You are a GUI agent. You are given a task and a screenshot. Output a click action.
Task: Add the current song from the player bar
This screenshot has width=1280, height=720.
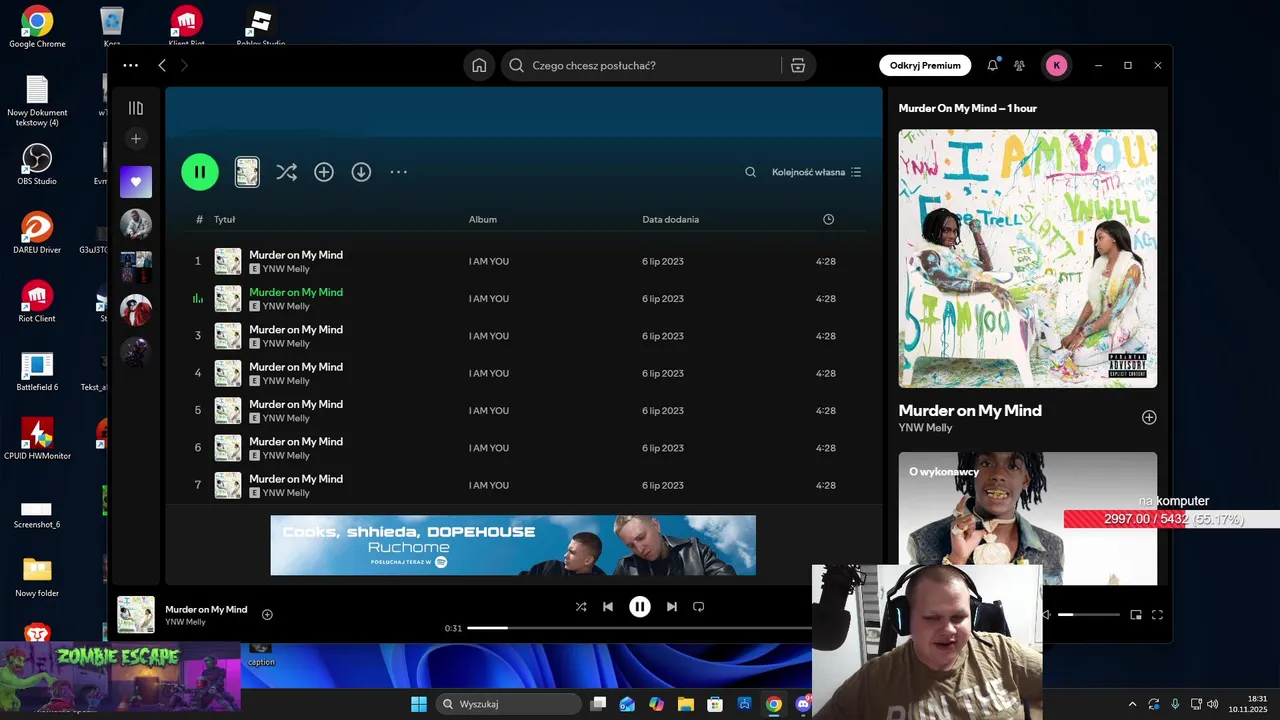[x=267, y=615]
